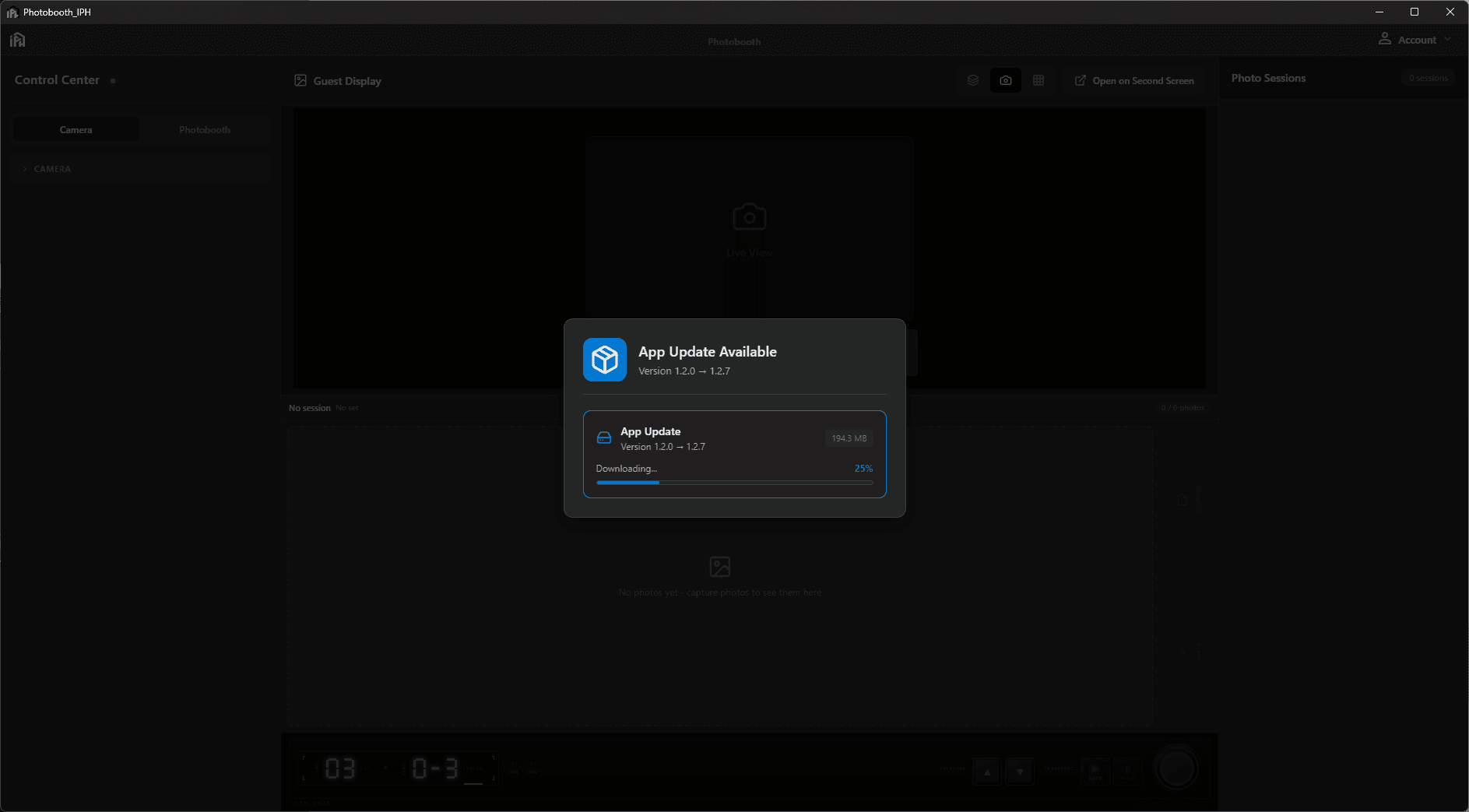Click the Account user icon
The height and width of the screenshot is (812, 1469).
1385,39
